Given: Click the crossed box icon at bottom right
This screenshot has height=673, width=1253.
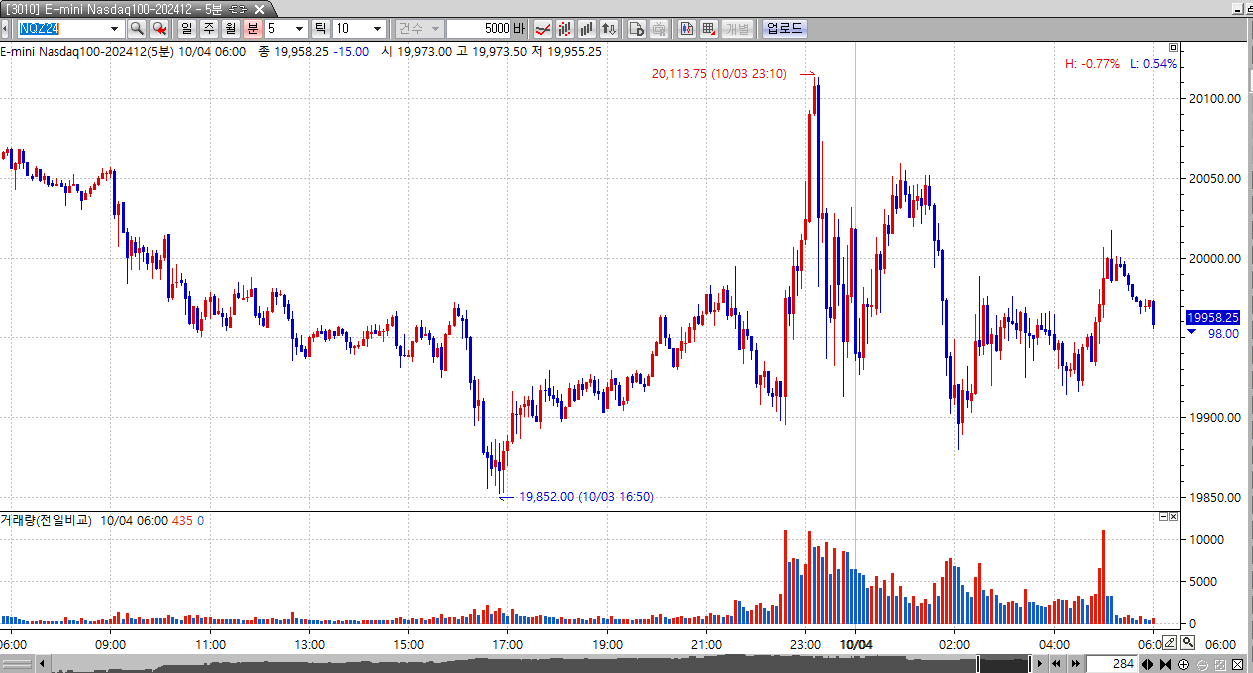Looking at the screenshot, I should click(1238, 664).
